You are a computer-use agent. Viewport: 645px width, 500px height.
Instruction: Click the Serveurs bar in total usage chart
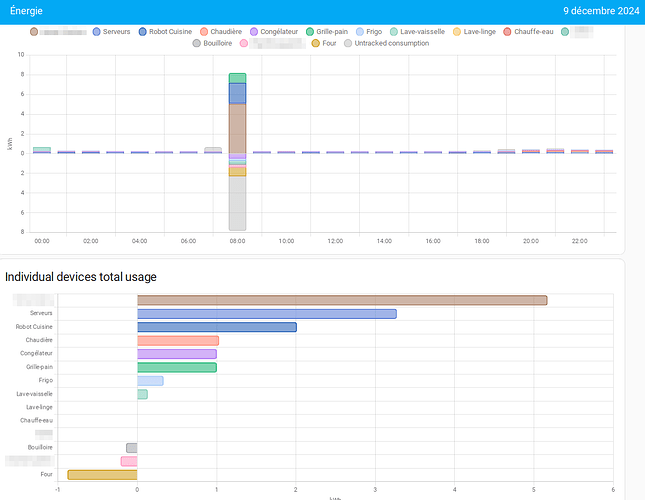coord(267,314)
